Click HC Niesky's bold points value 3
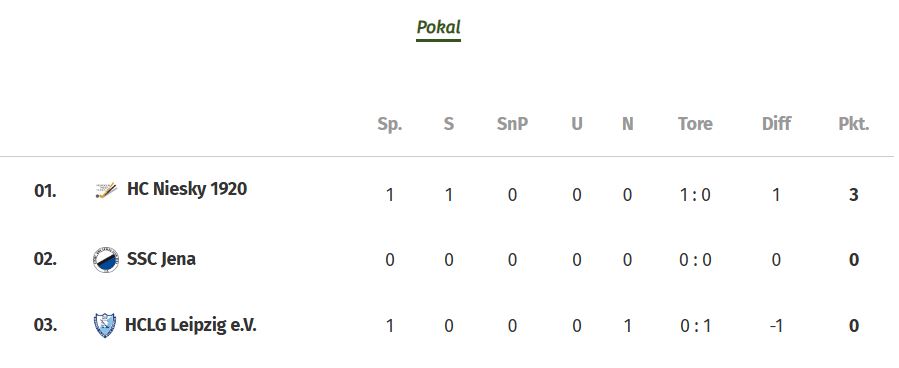Viewport: 899px width, 368px height. 854,195
